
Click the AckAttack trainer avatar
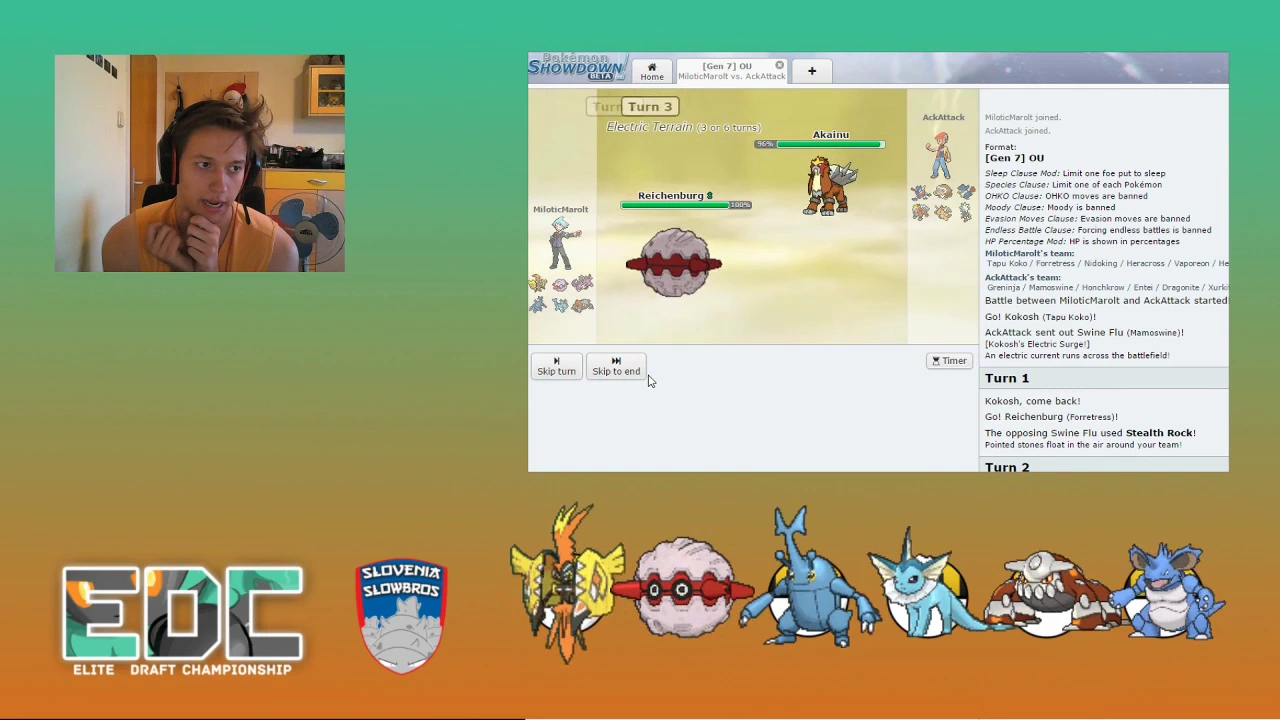(940, 154)
